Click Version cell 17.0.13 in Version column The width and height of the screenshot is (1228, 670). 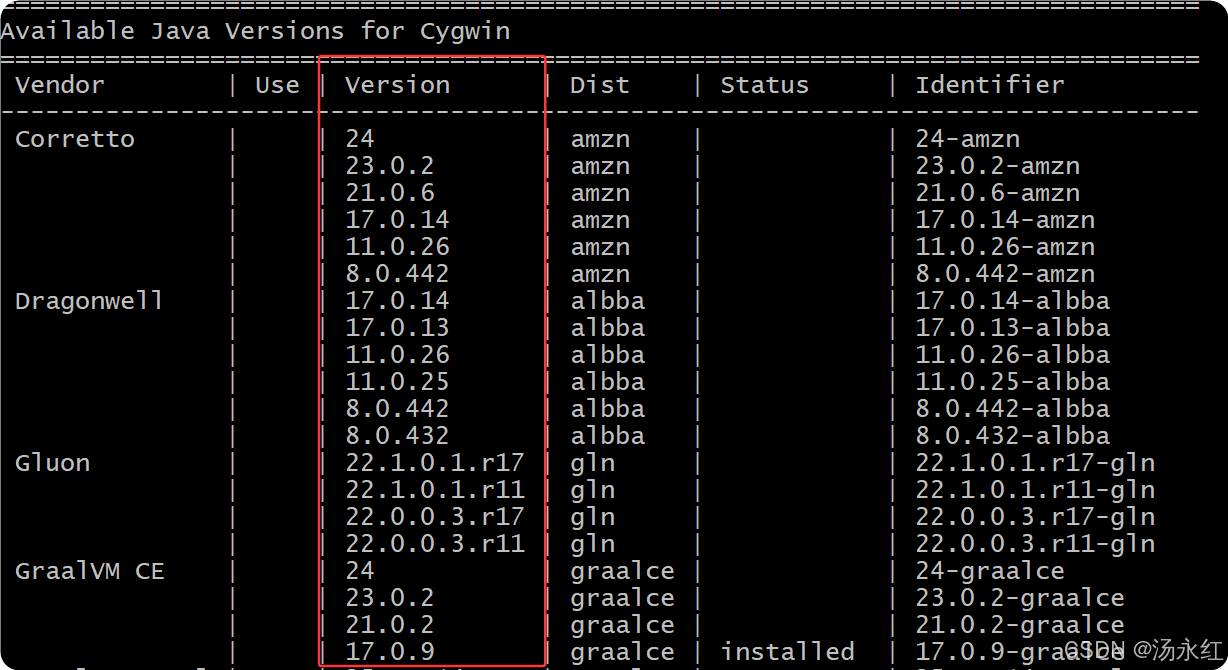(x=397, y=328)
